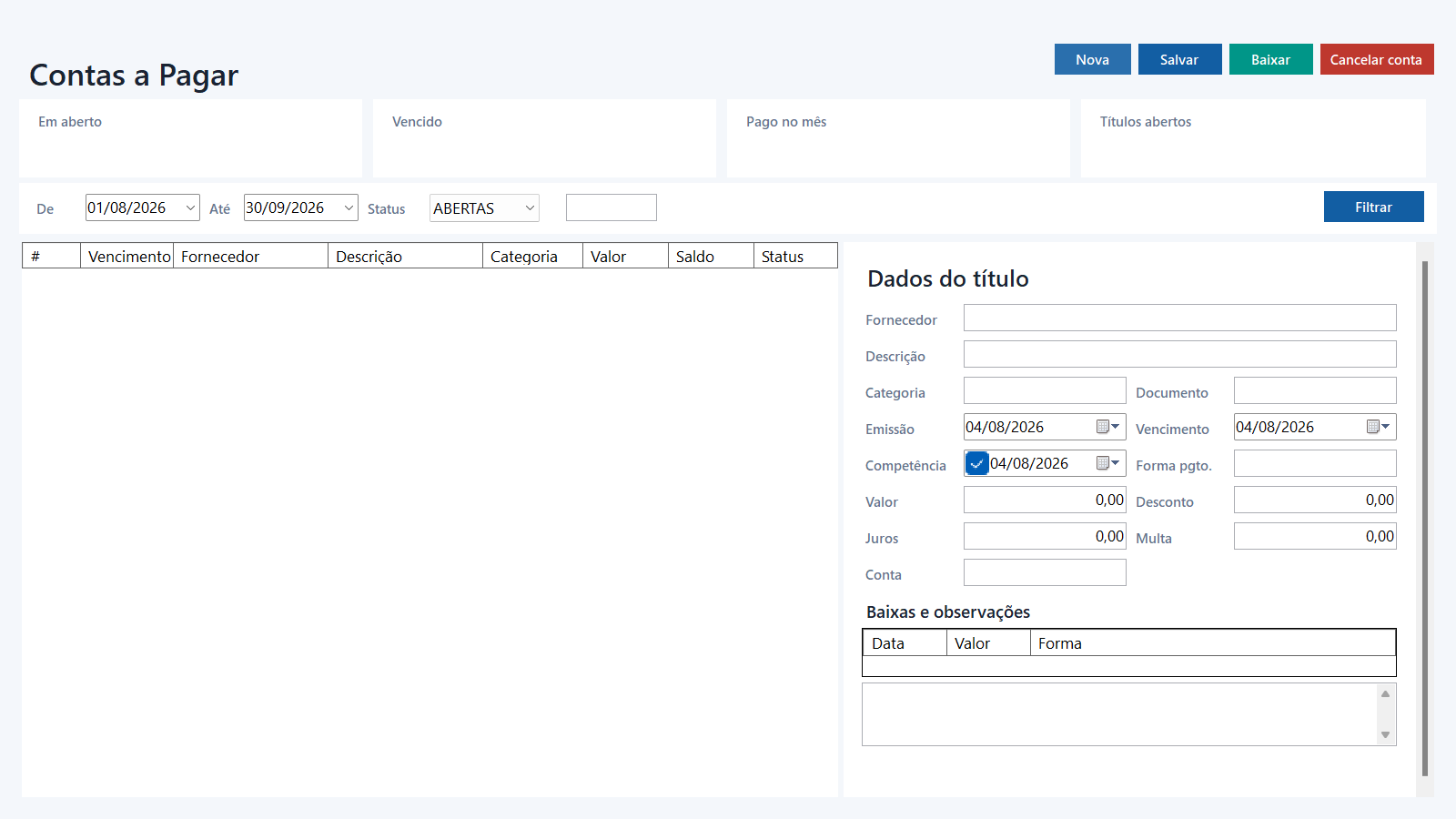
Task: Click the Vencido summary card
Action: coord(544,138)
